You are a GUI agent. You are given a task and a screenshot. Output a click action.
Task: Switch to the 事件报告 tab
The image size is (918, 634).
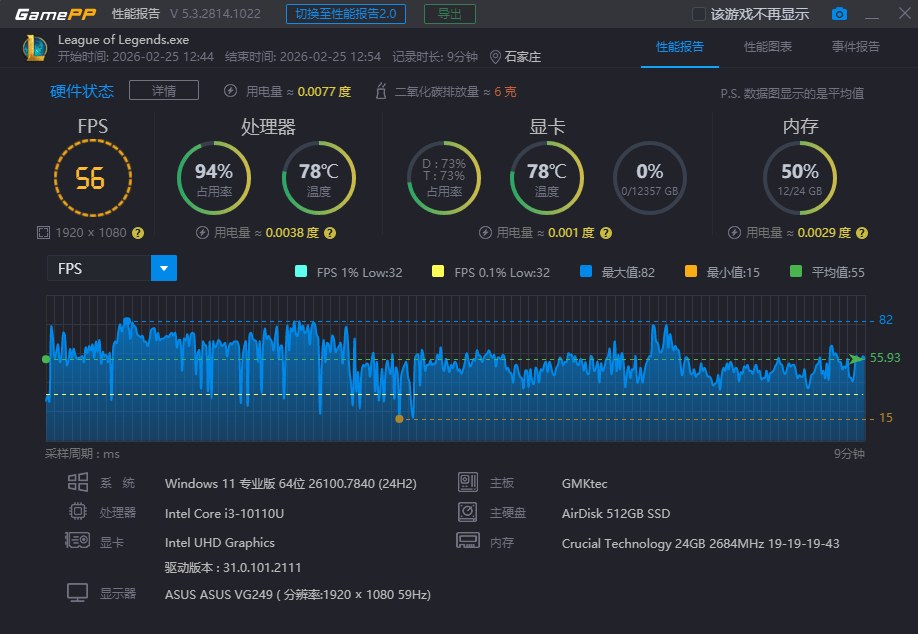click(x=855, y=46)
